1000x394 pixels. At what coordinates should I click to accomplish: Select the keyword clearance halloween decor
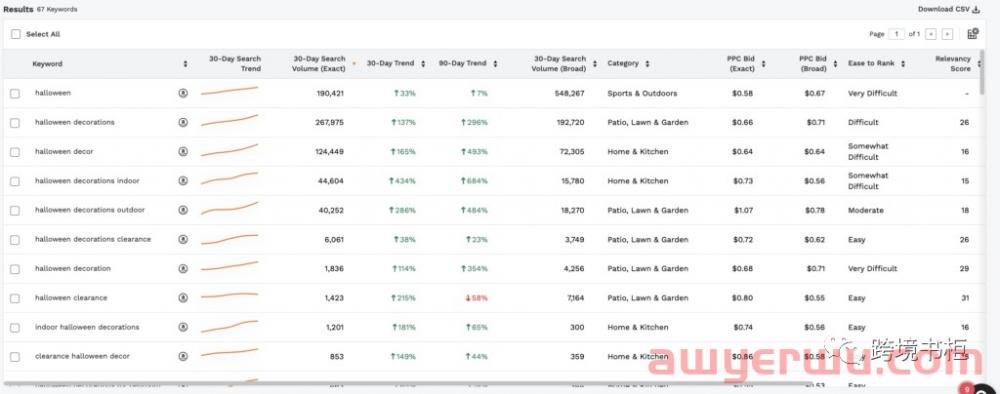tap(82, 356)
